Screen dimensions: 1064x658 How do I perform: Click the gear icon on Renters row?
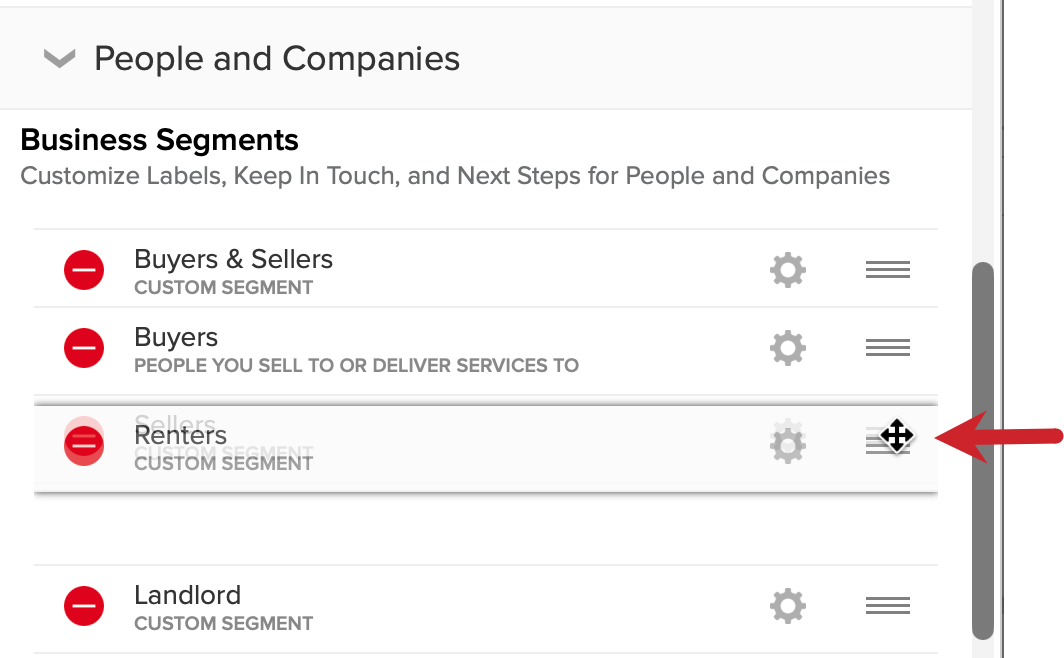(788, 445)
